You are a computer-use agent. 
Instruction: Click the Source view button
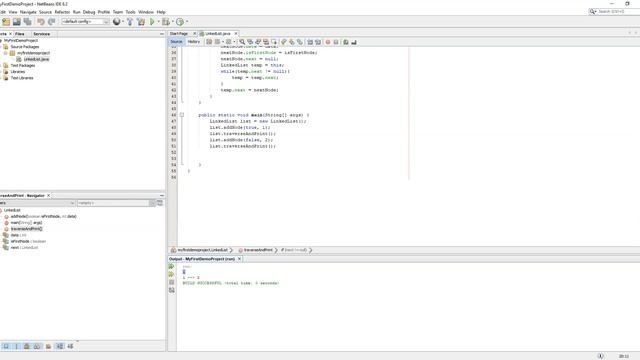pyautogui.click(x=176, y=42)
